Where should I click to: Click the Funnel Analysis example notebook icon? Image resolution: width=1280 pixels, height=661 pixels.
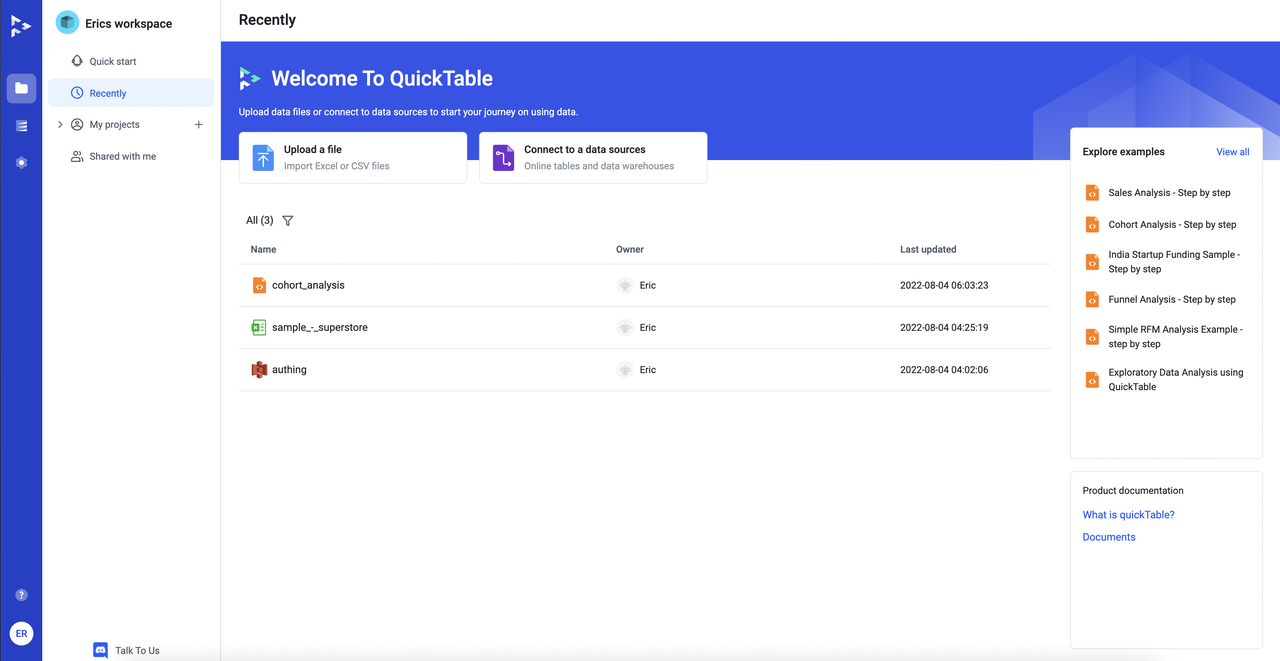click(x=1092, y=299)
